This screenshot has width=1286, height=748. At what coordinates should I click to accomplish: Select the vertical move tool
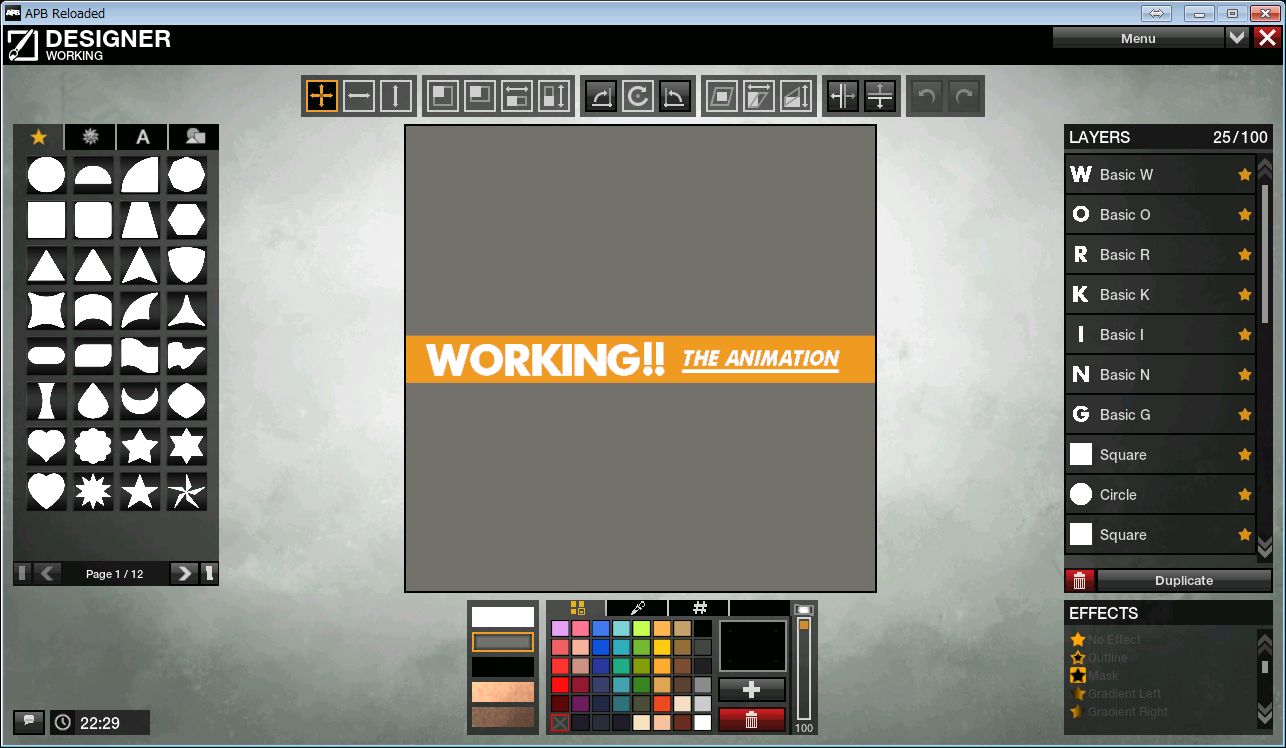(x=396, y=96)
